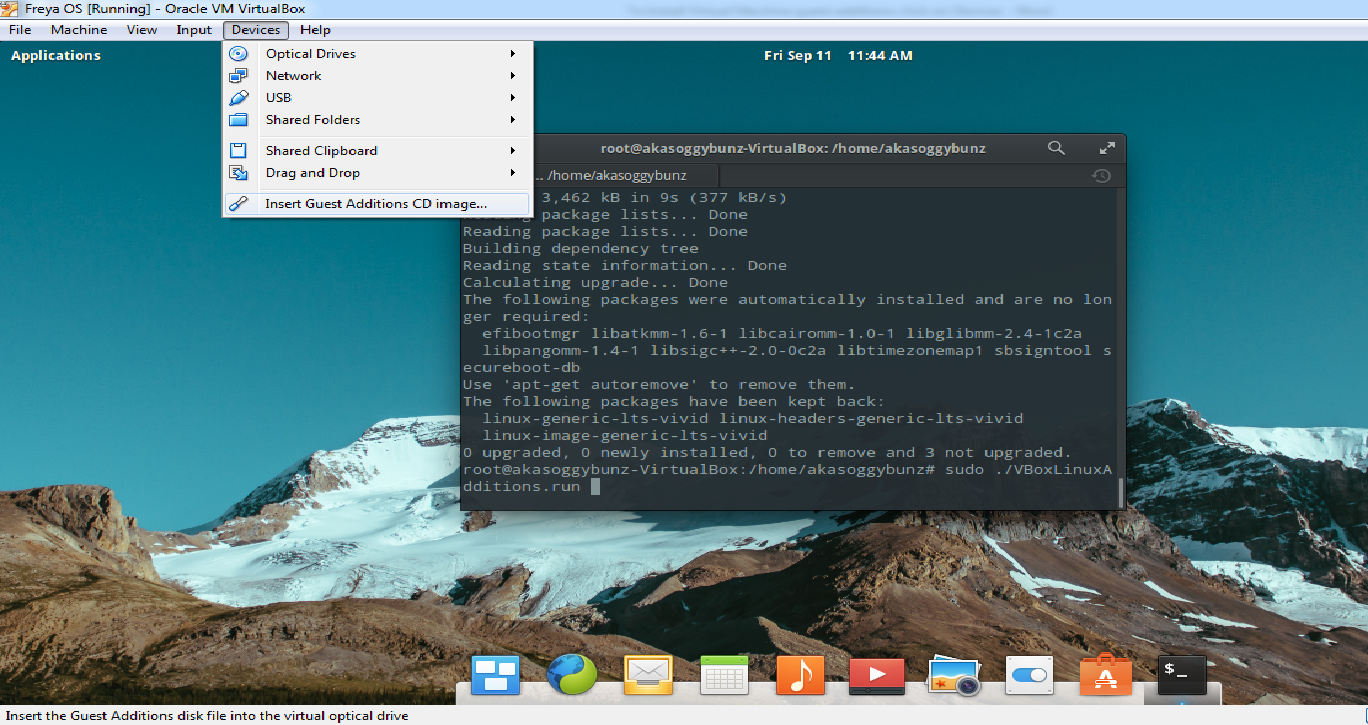The width and height of the screenshot is (1368, 725).
Task: Open the Applications launcher
Action: (56, 56)
